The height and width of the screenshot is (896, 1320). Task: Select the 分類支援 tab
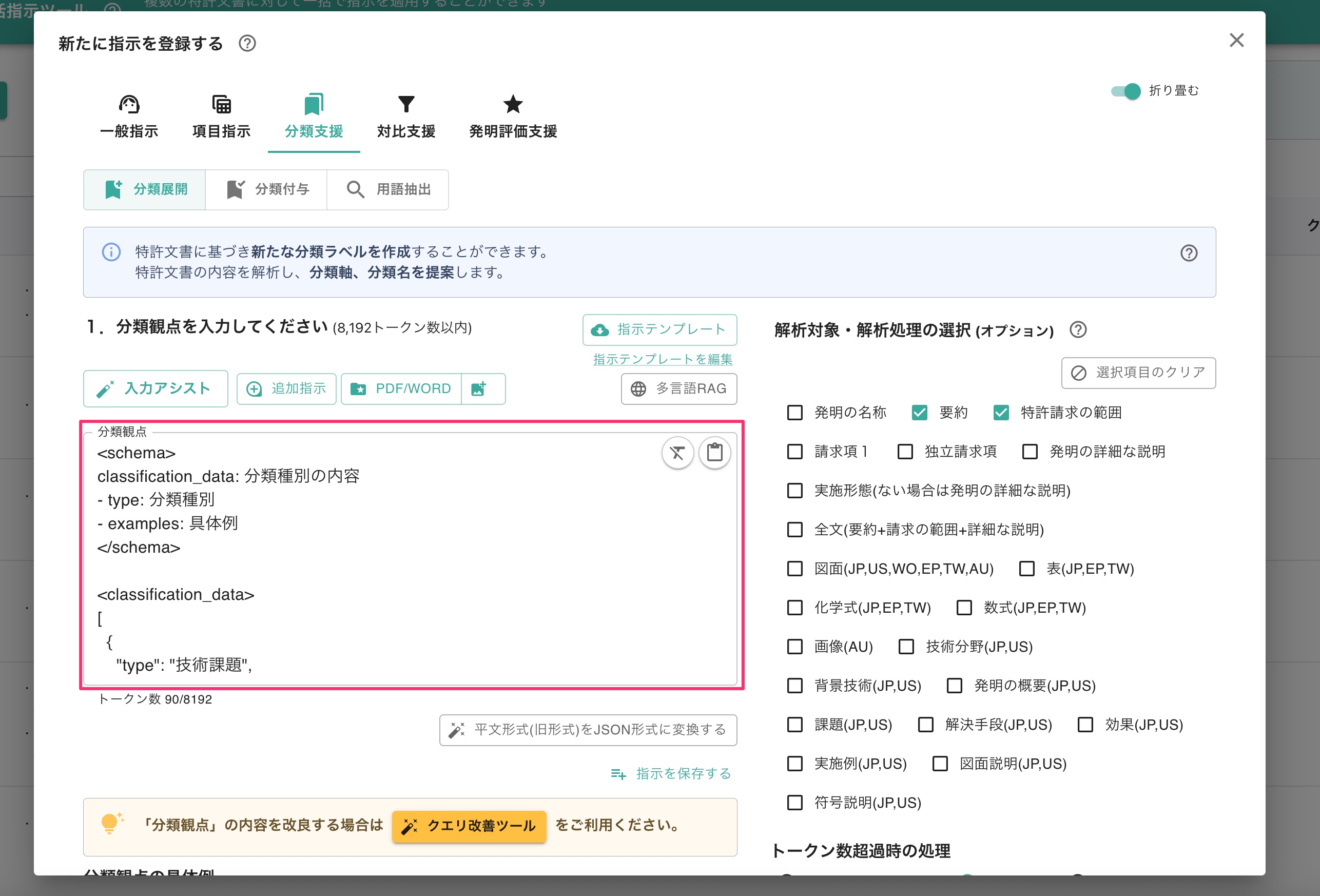314,118
